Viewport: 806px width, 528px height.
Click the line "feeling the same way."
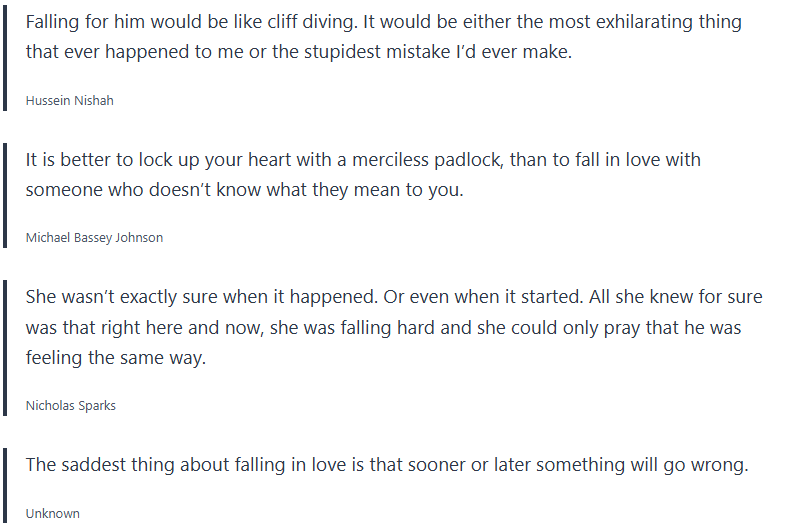pyautogui.click(x=115, y=358)
